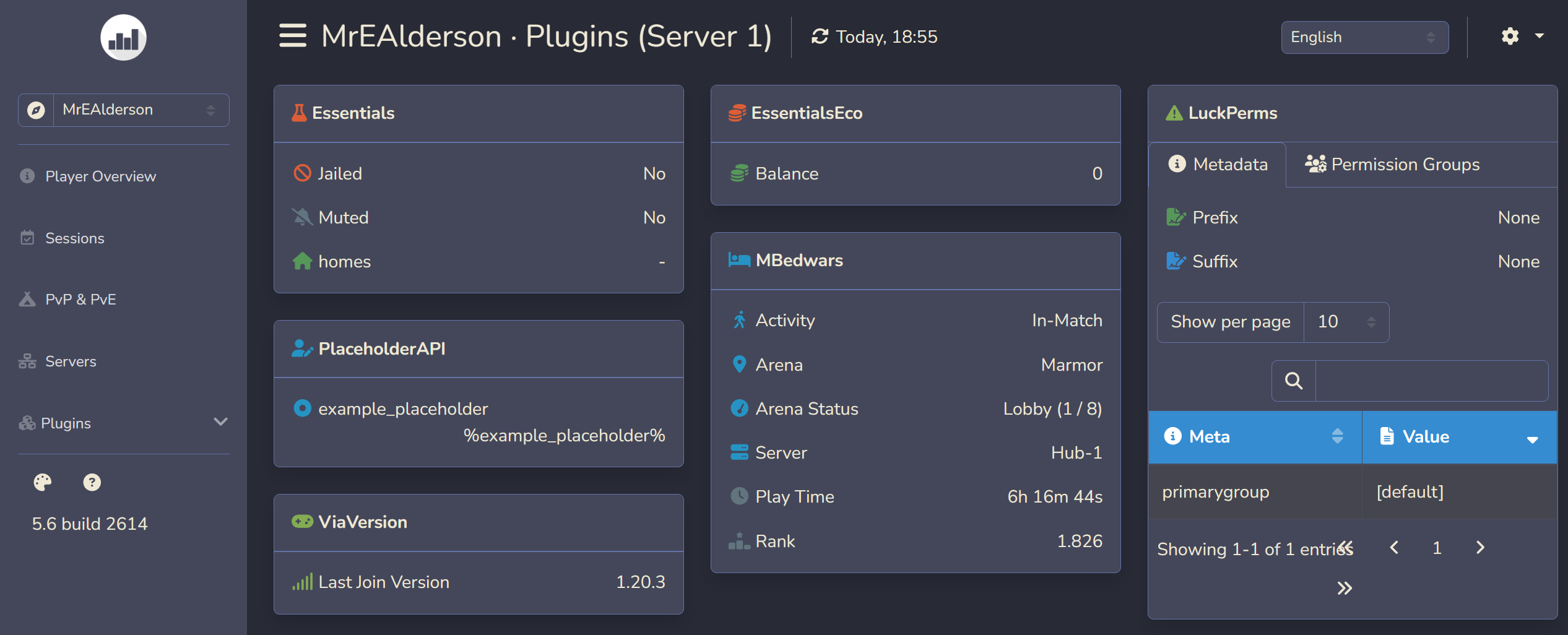Go to first page with double-left arrows
Viewport: 1568px width, 635px height.
tap(1345, 548)
